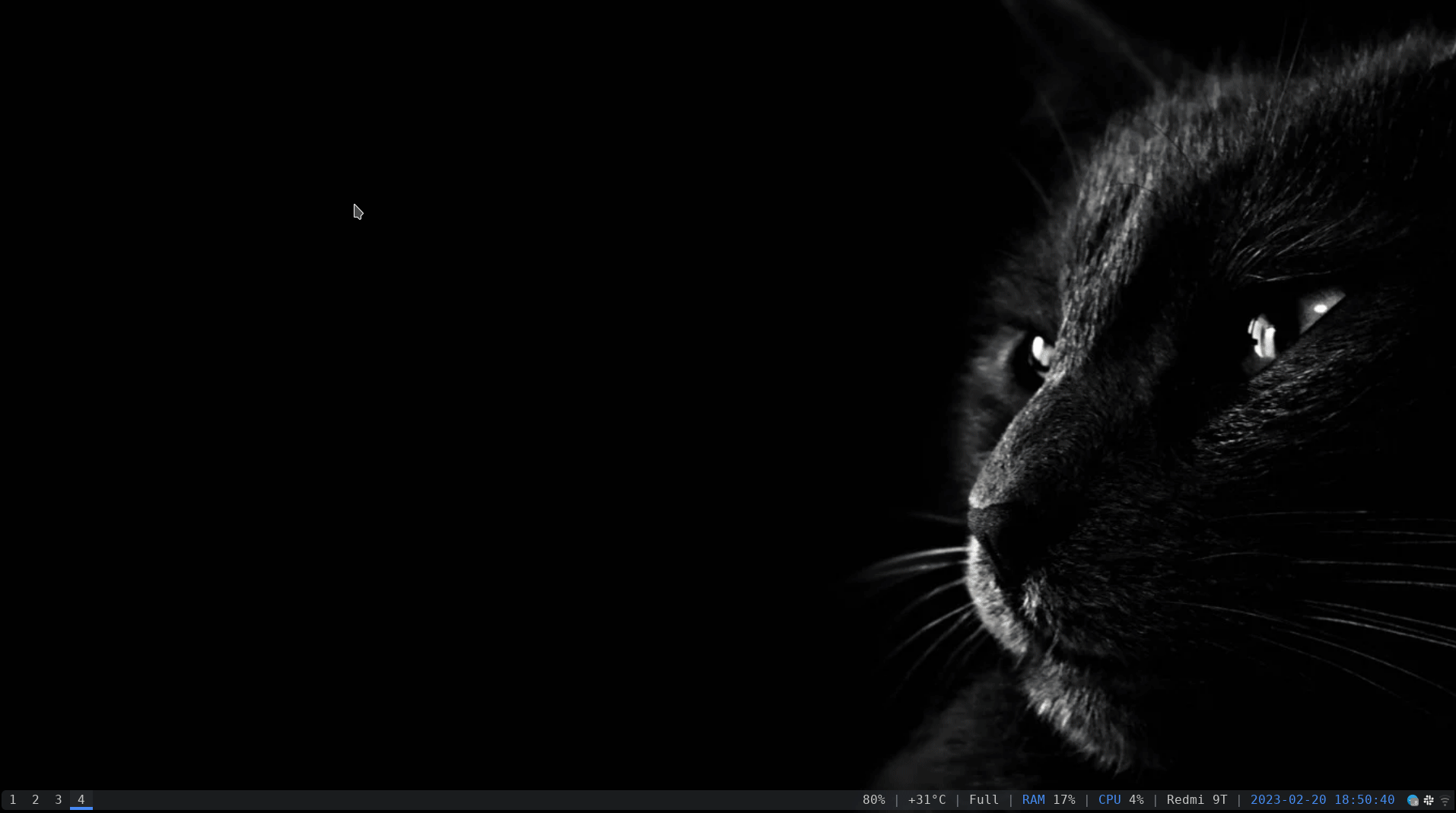Switch to workspace 1
The width and height of the screenshot is (1456, 813).
[13, 799]
